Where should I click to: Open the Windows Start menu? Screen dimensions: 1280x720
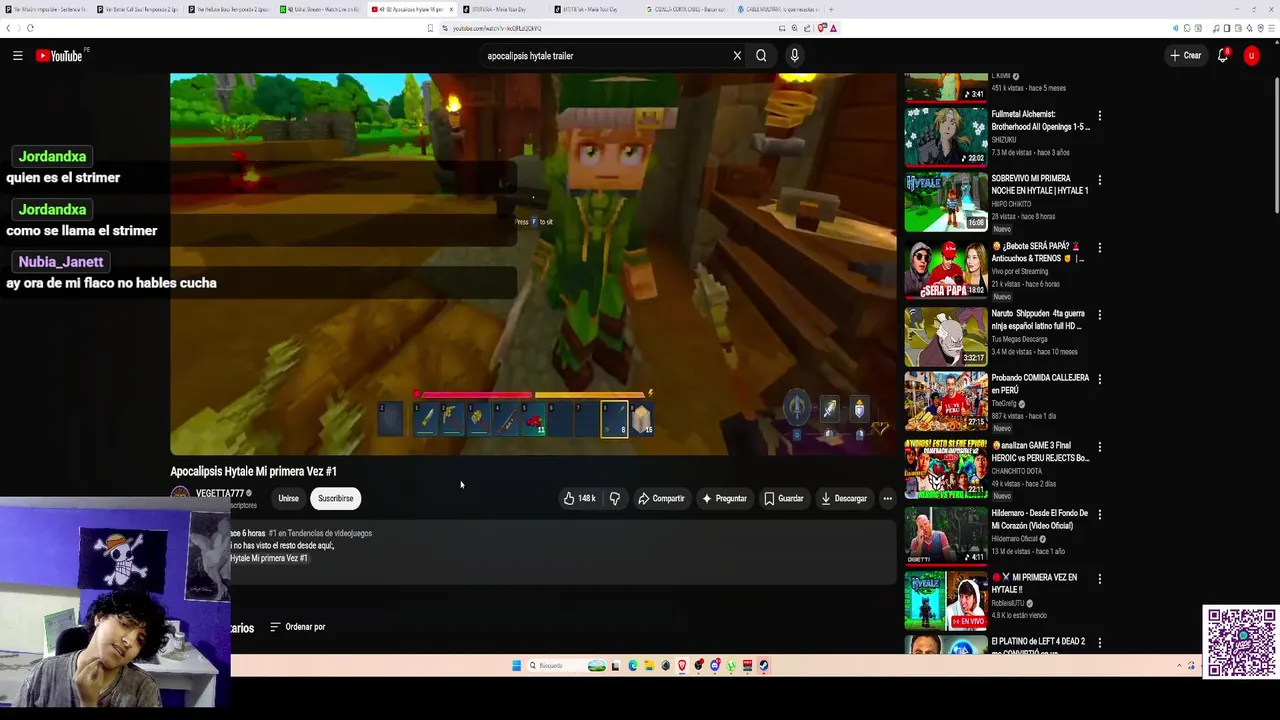(x=517, y=665)
